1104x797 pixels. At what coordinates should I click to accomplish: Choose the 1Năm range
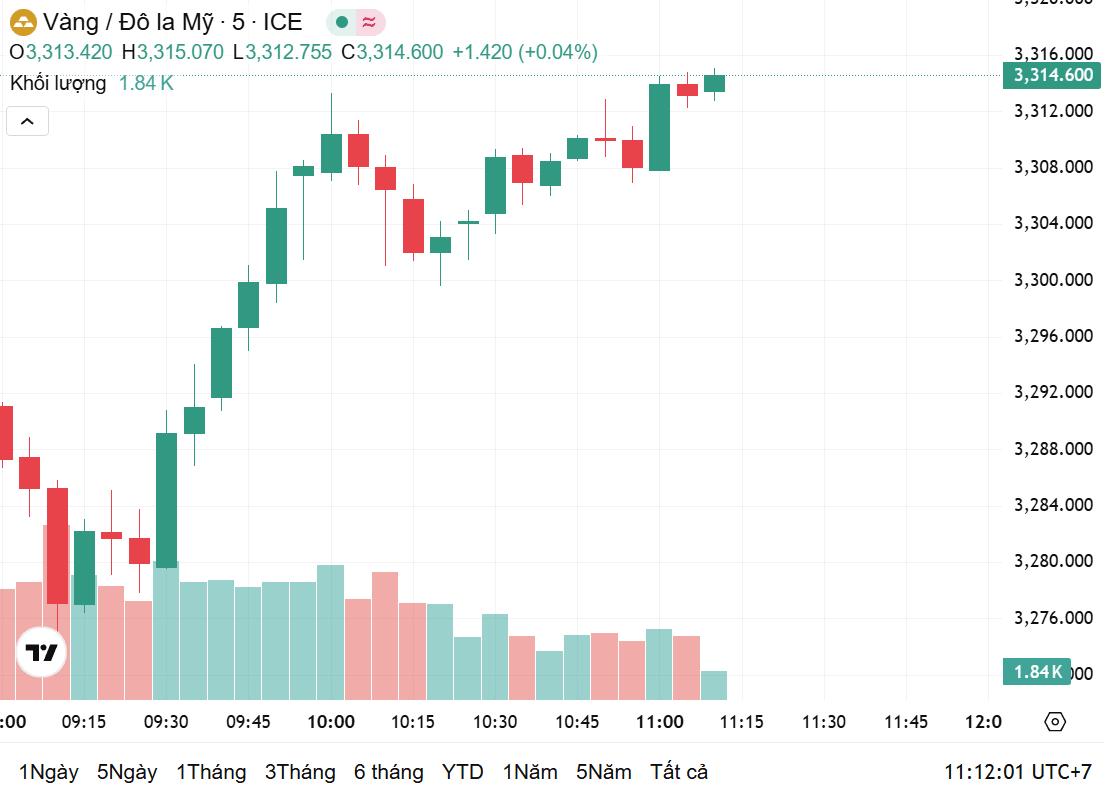(530, 772)
